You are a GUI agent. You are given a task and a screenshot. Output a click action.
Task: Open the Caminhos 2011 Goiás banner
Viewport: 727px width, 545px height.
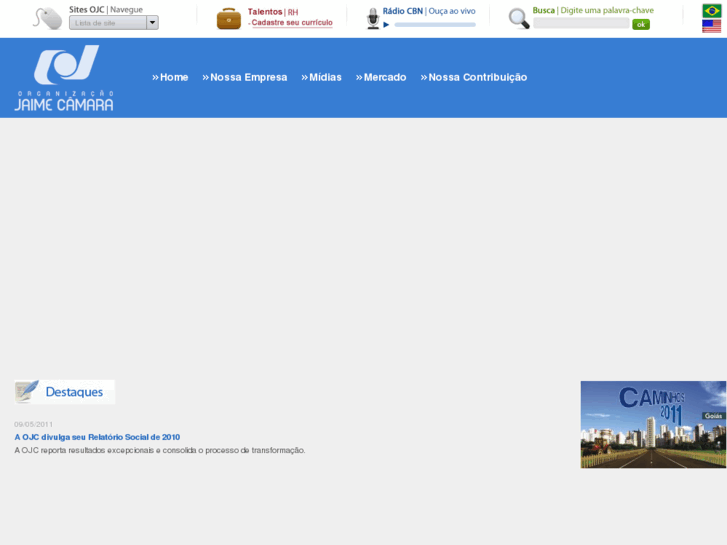coord(653,424)
